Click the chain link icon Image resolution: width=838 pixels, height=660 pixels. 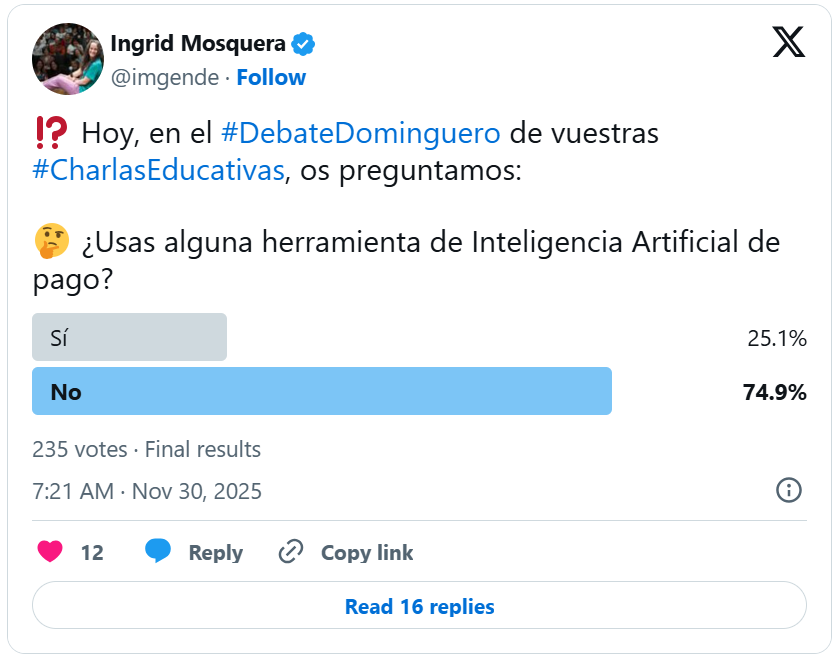pos(291,552)
